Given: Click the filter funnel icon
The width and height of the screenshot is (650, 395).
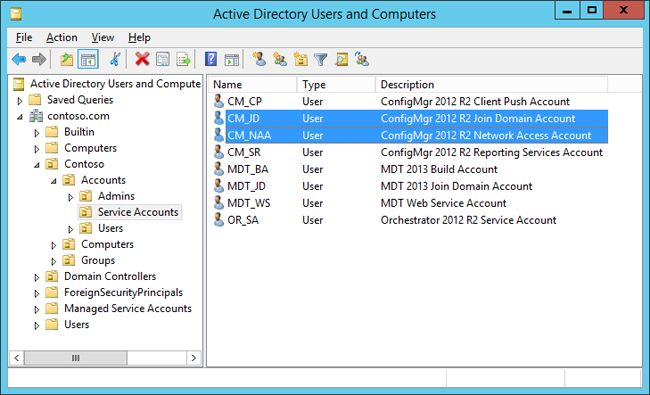Looking at the screenshot, I should tap(320, 60).
